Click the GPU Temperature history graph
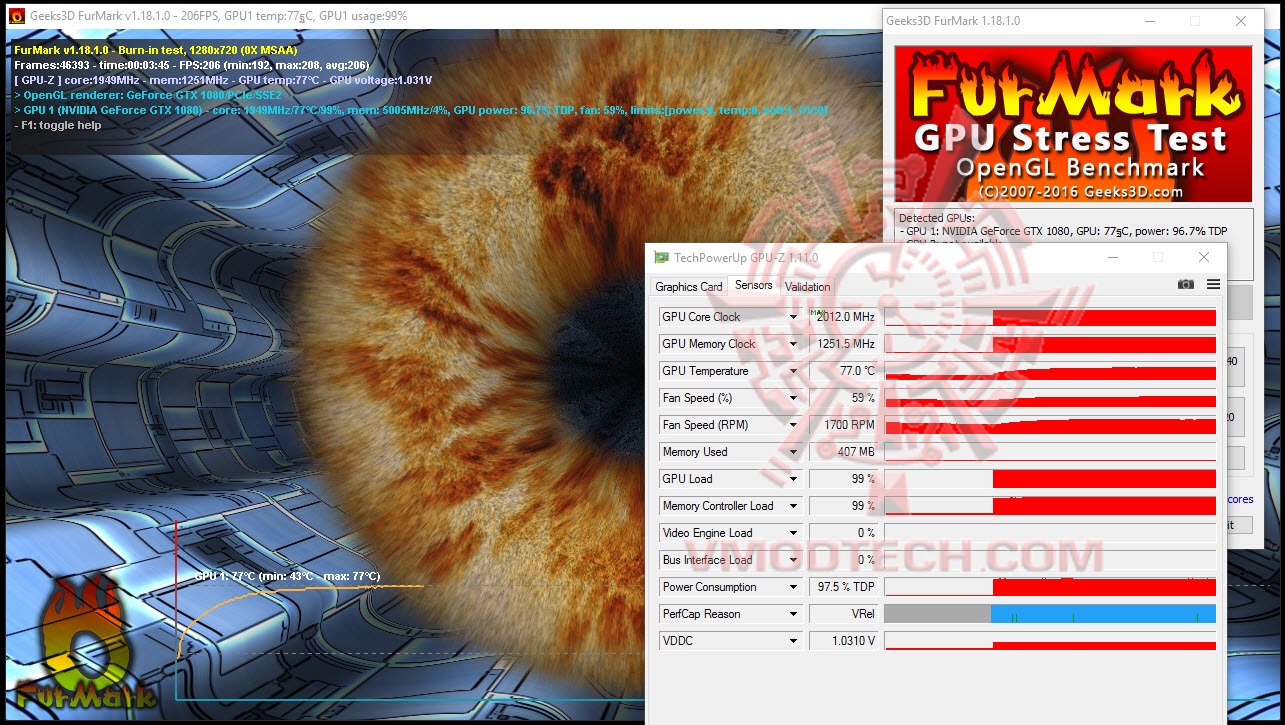Screen dimensions: 1285x725 pos(1050,371)
